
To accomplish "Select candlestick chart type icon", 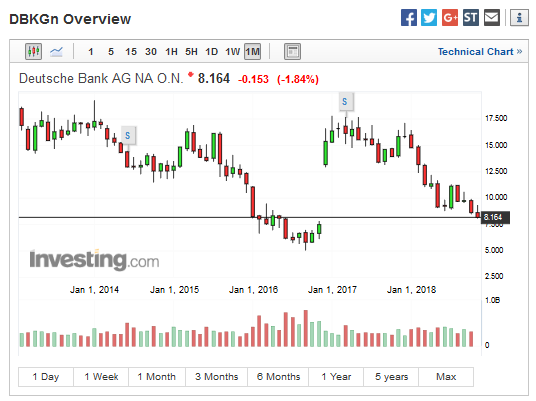I will coord(34,52).
